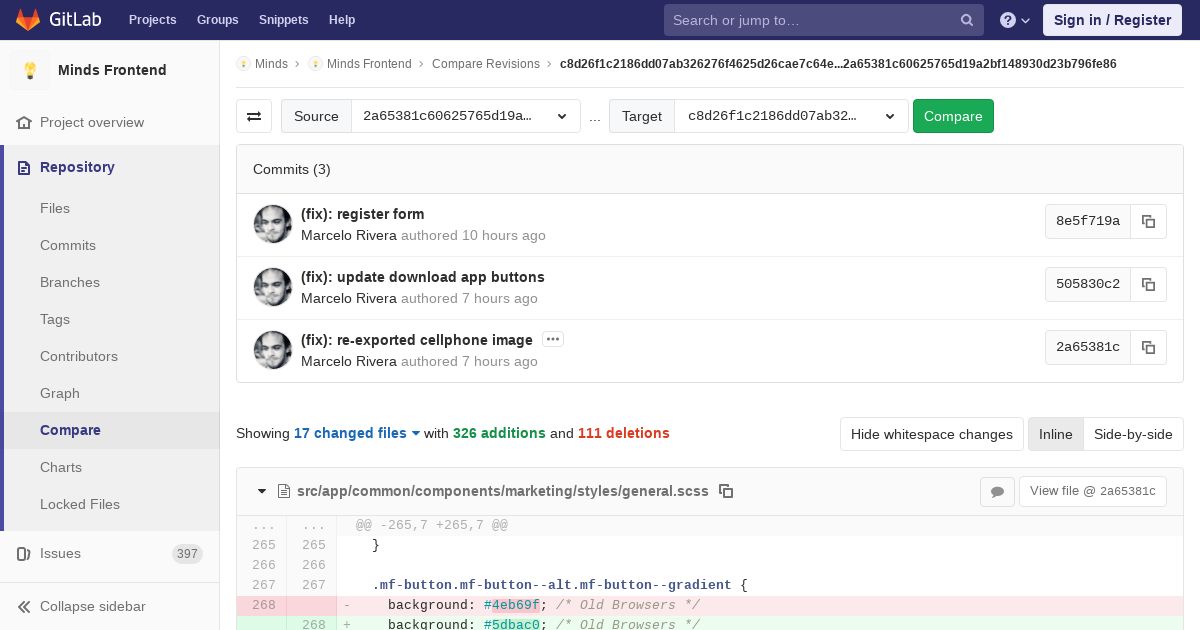Copy commit SHA 2a65381c

click(x=1148, y=347)
